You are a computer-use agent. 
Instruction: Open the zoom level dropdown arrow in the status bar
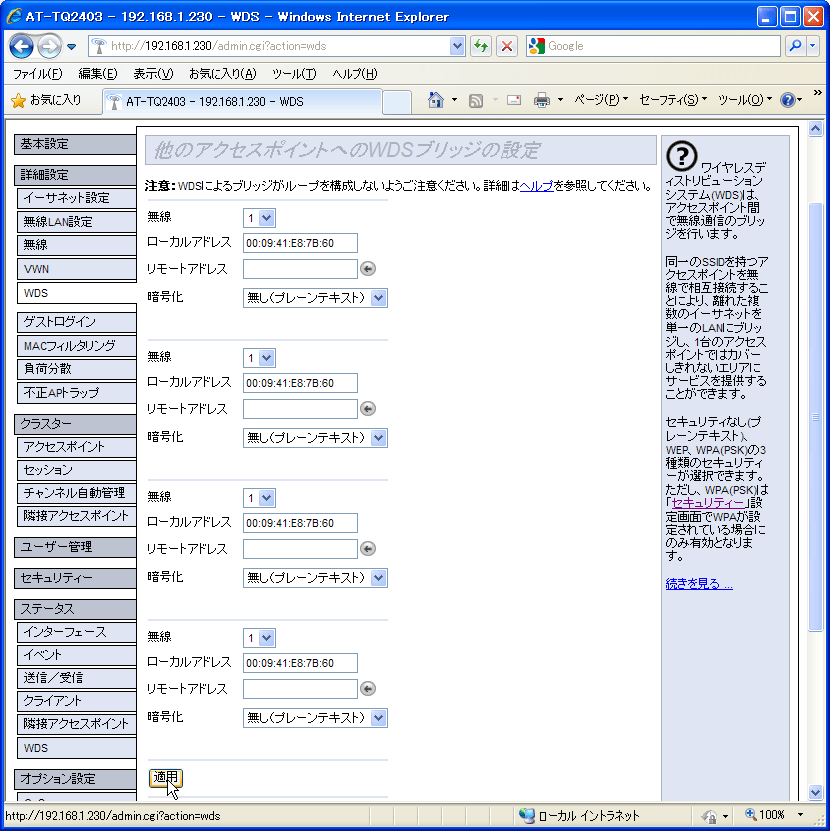pos(800,815)
